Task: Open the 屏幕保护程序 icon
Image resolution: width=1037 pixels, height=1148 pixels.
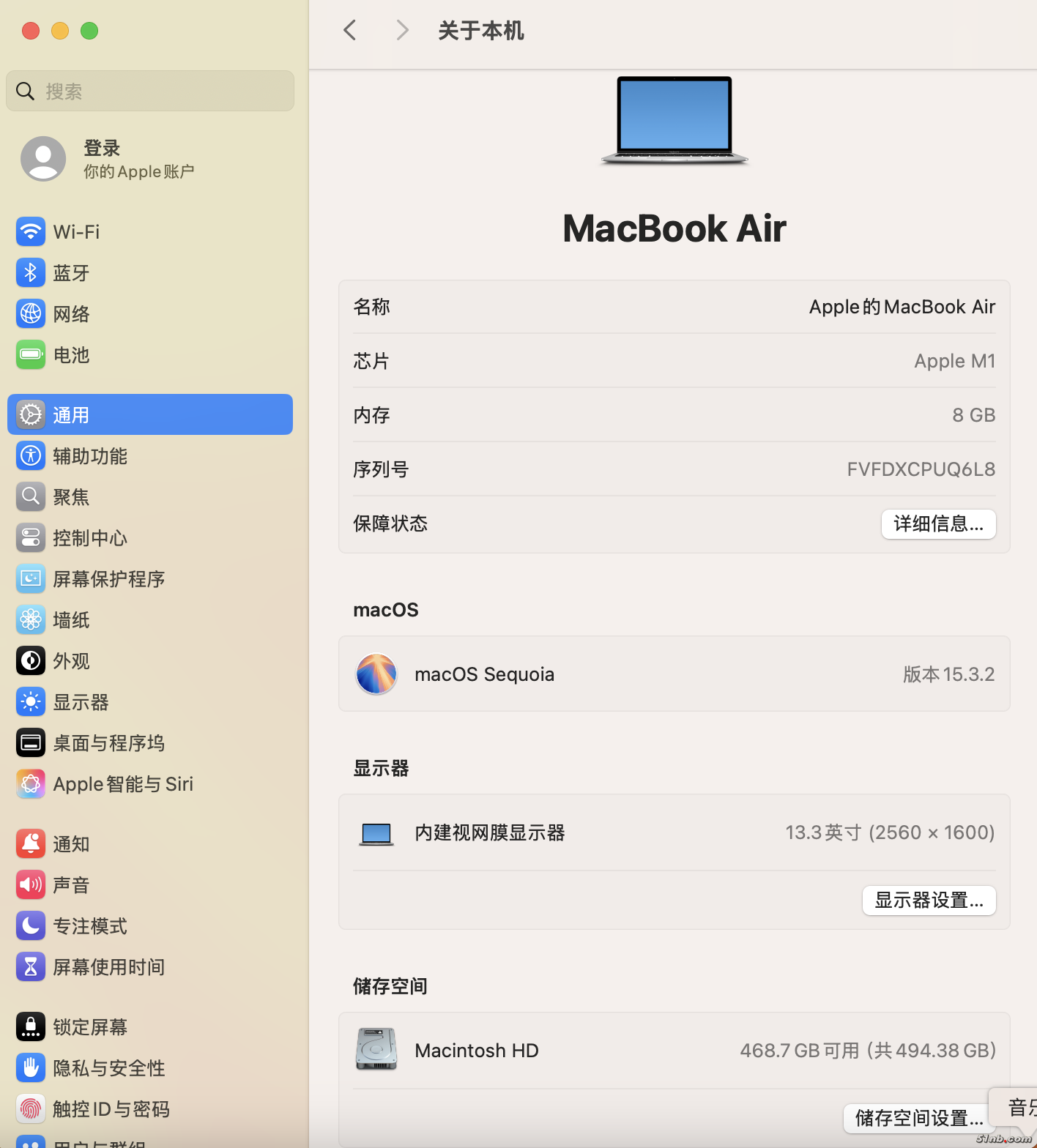Action: (x=31, y=579)
